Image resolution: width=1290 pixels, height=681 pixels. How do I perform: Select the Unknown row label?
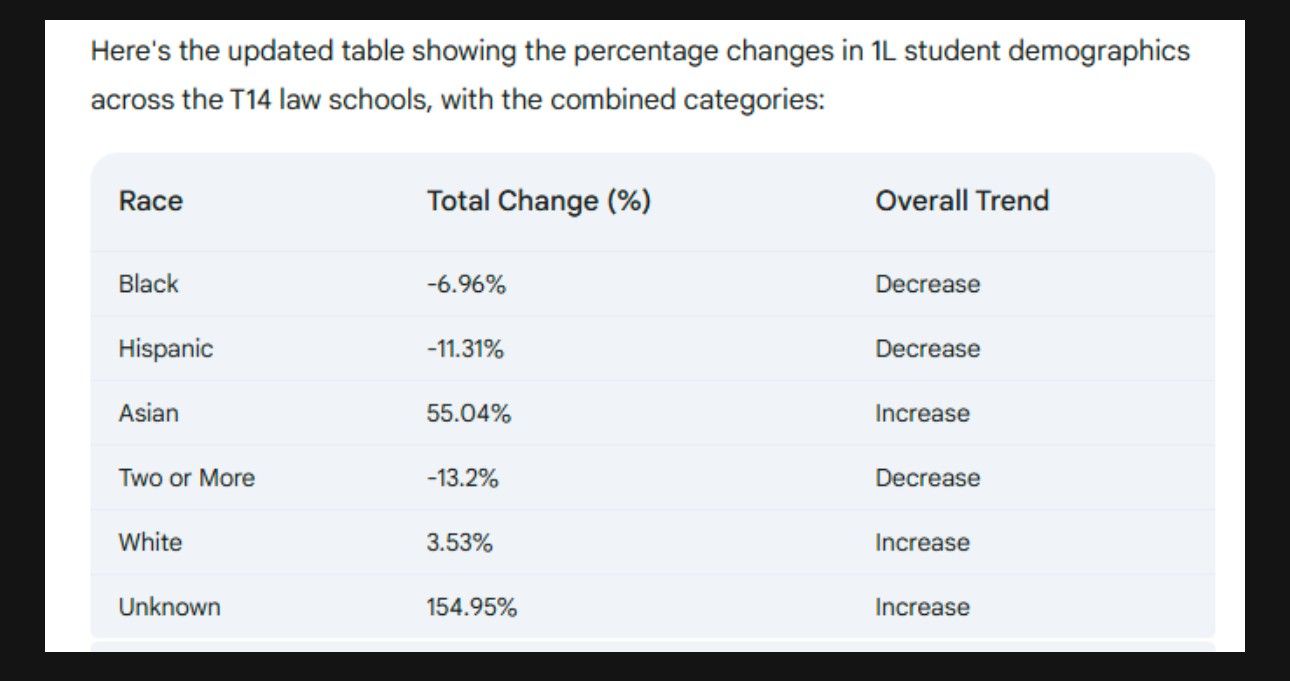point(169,607)
